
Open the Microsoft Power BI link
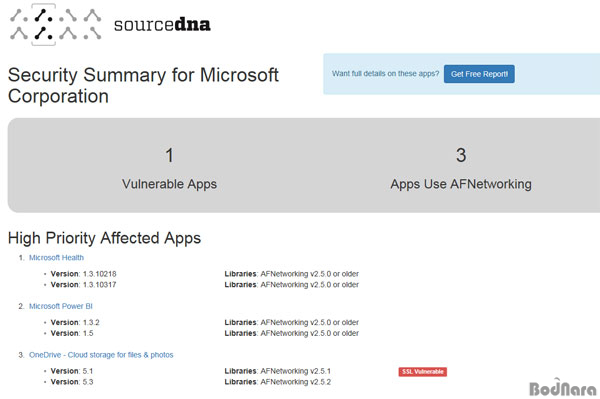61,306
